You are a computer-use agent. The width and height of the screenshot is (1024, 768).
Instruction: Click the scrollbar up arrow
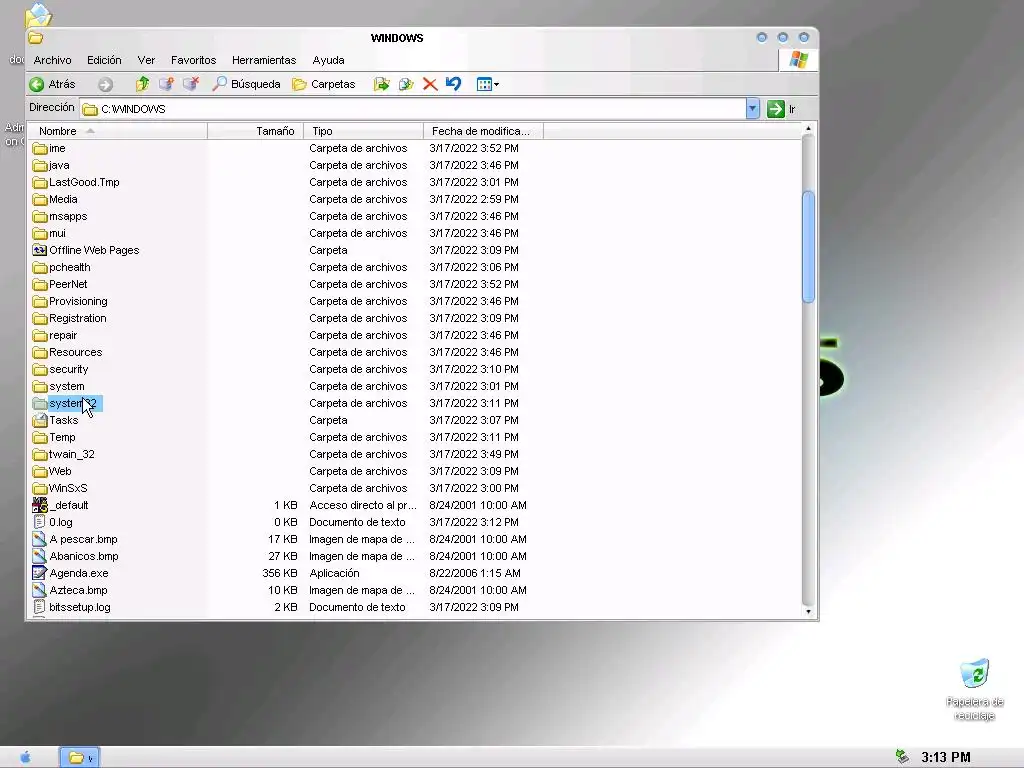pyautogui.click(x=808, y=129)
